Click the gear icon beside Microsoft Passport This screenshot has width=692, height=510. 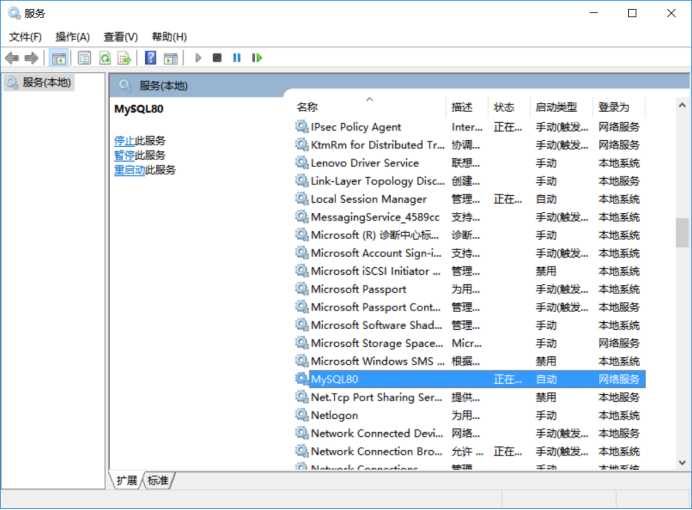click(x=302, y=289)
